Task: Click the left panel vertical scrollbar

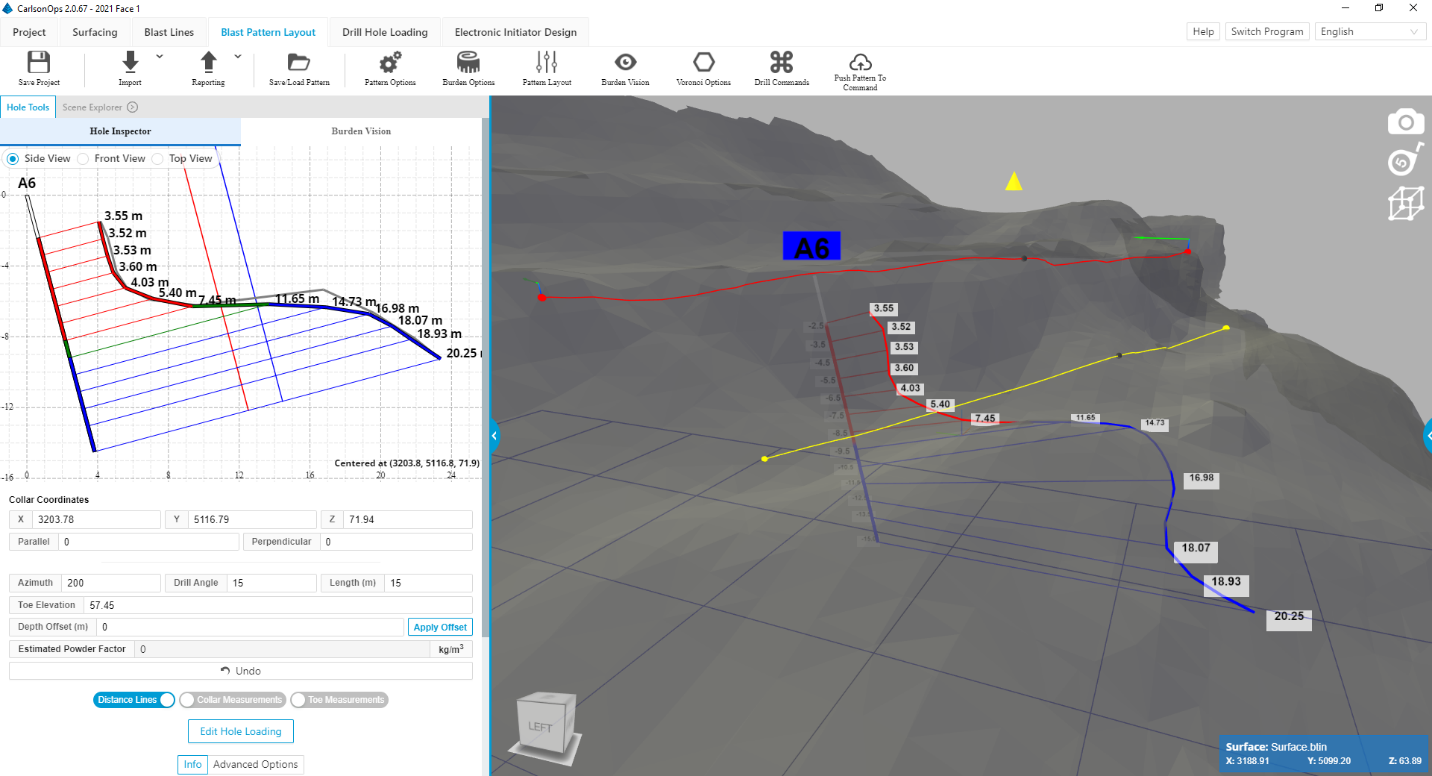Action: [x=485, y=380]
